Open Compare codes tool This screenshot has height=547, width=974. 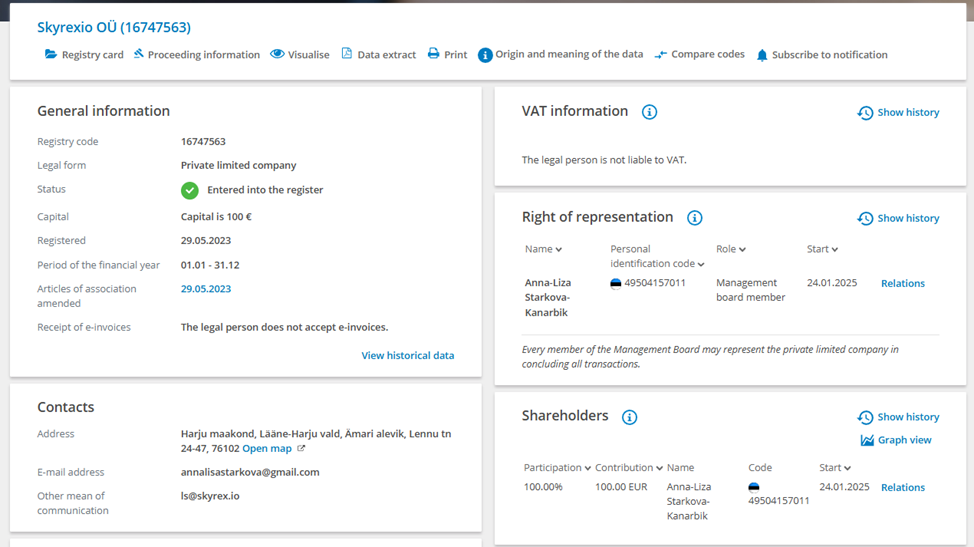pos(699,55)
